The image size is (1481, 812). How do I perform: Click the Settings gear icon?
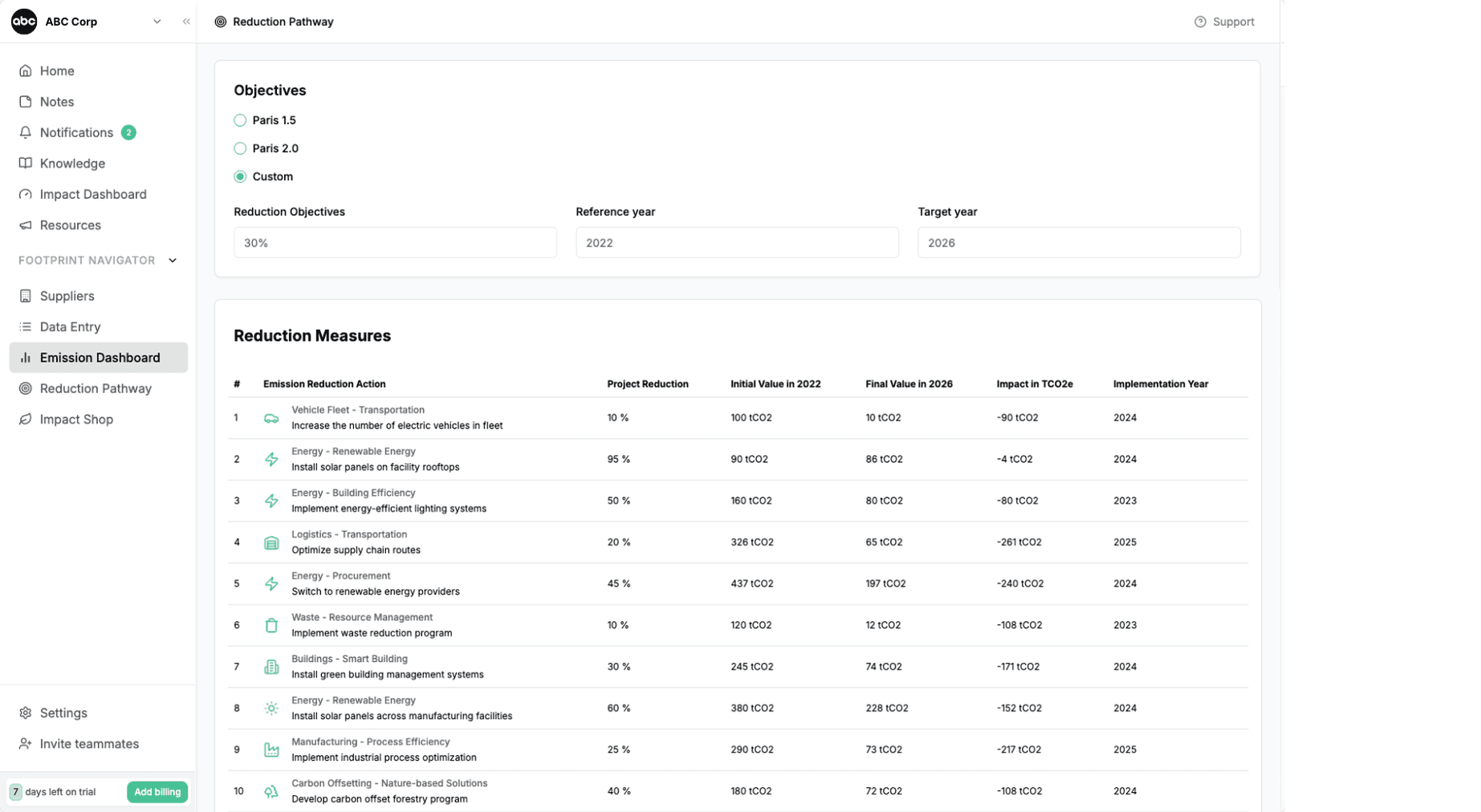[x=26, y=713]
